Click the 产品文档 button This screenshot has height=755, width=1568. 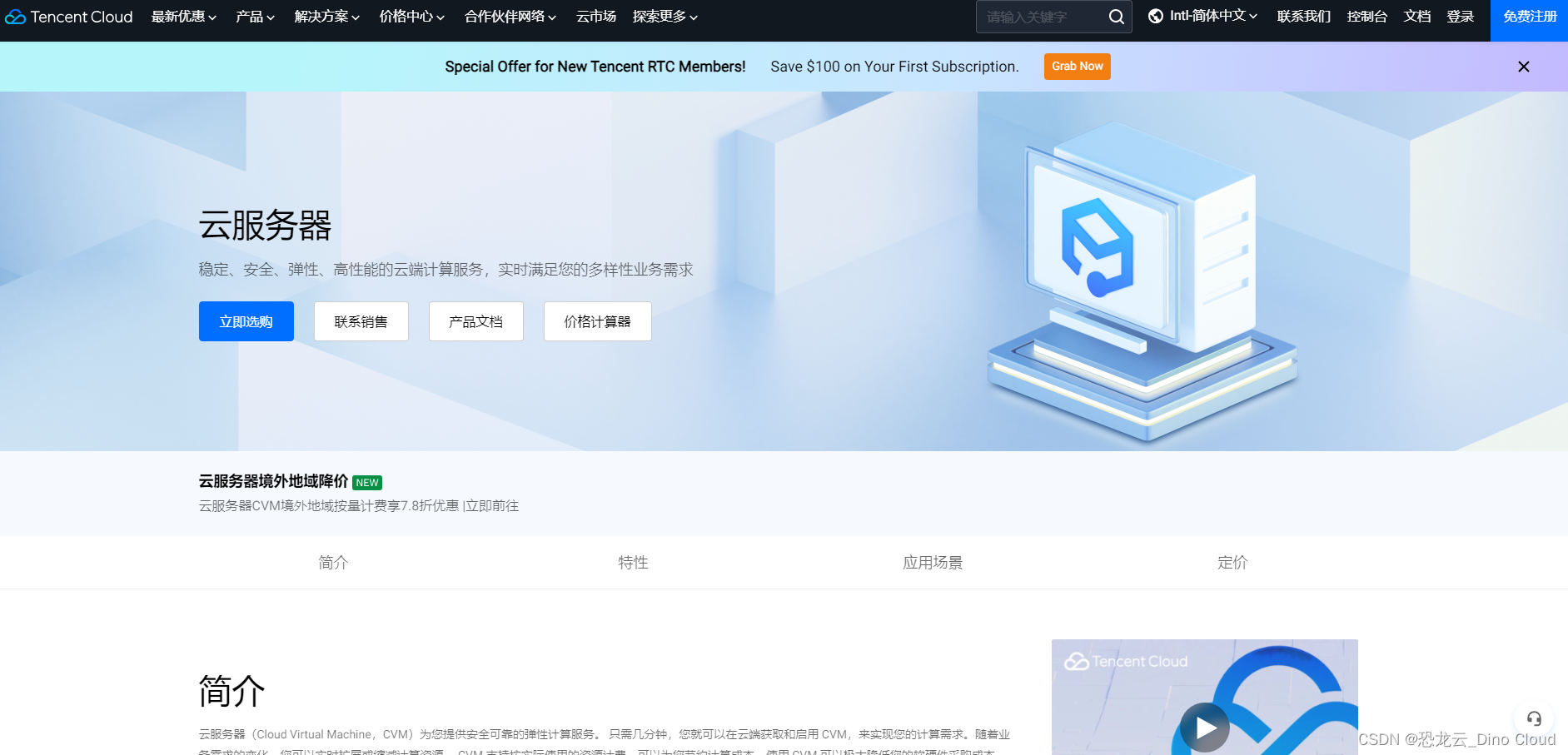point(476,321)
